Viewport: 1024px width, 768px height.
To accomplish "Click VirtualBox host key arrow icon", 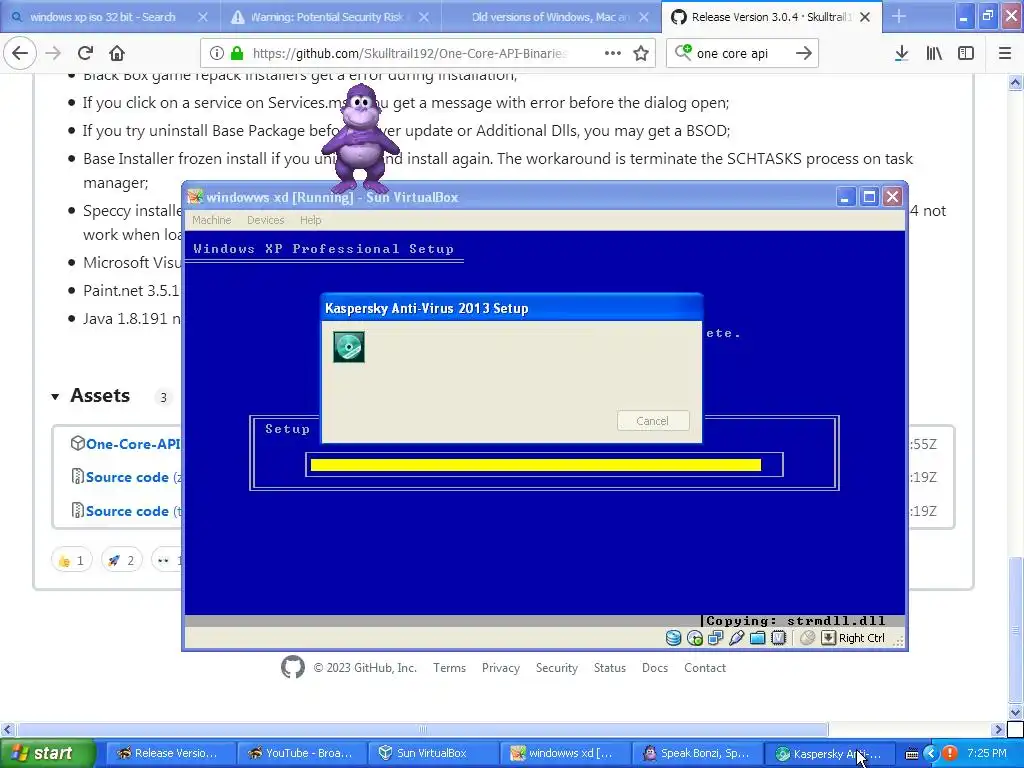I will tap(828, 638).
